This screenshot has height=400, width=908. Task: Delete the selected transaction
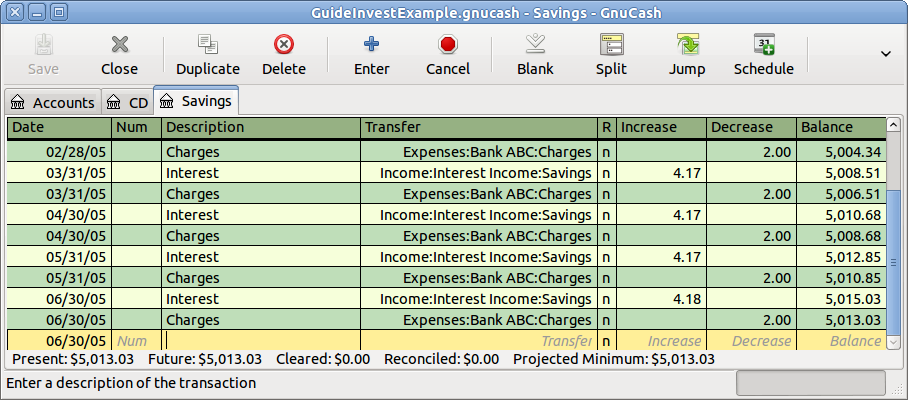[x=284, y=56]
